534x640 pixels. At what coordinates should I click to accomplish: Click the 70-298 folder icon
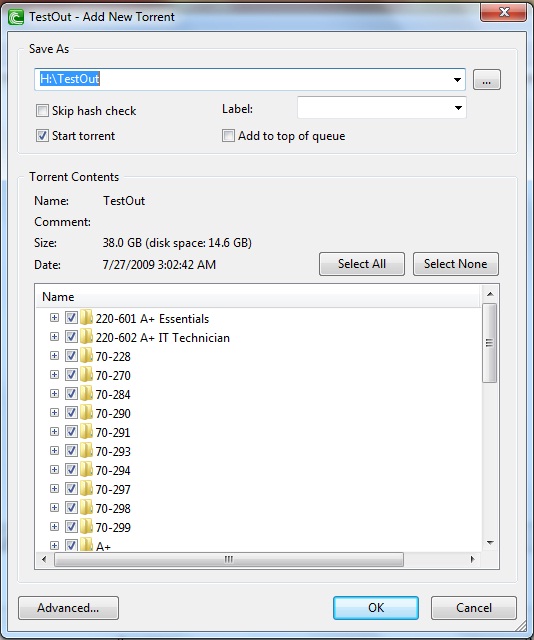86,507
